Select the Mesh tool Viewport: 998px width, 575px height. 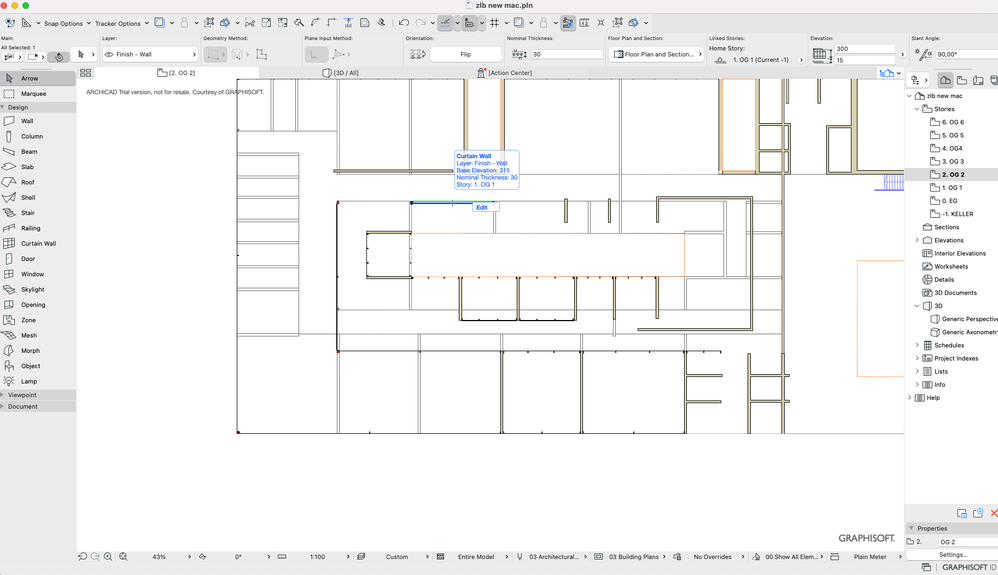[29, 336]
